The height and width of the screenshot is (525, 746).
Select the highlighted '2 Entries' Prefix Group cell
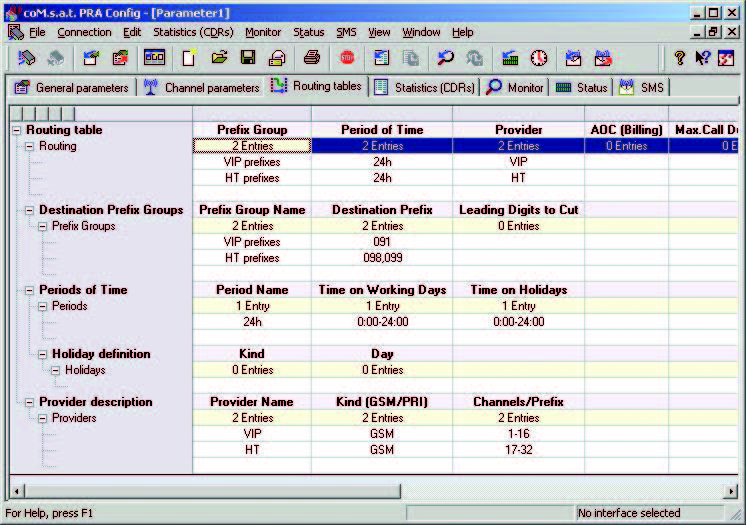click(252, 146)
